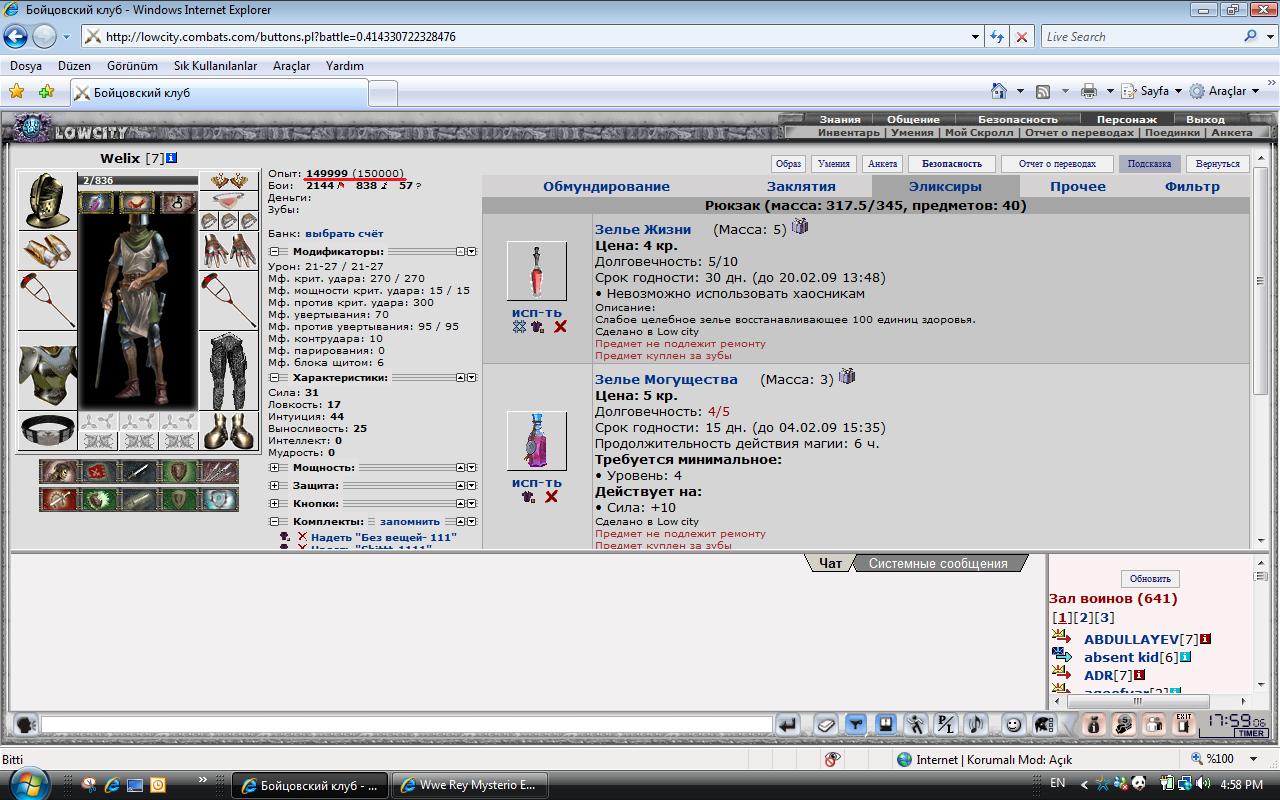The height and width of the screenshot is (800, 1280).
Task: Switch to Системные сообщения chat tab
Action: coord(938,563)
